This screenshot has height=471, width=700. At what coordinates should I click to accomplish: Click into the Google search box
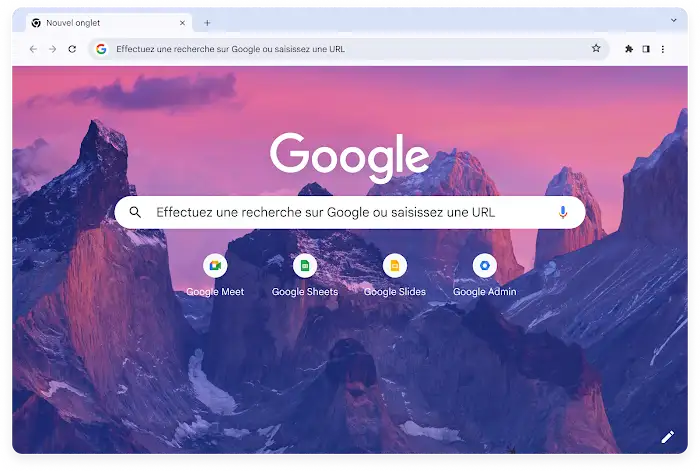tap(350, 213)
